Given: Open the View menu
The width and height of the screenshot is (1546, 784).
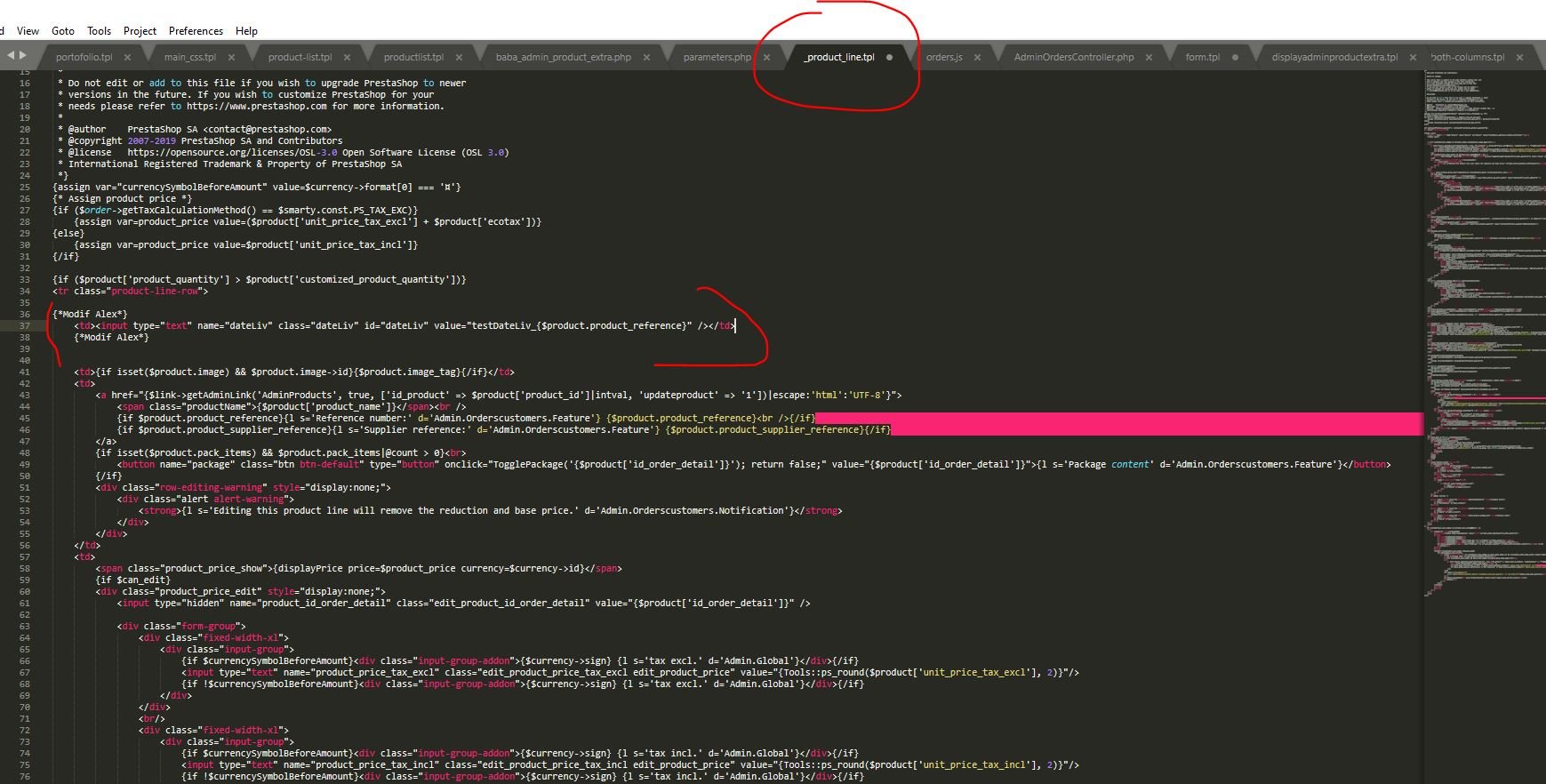Looking at the screenshot, I should [x=28, y=30].
